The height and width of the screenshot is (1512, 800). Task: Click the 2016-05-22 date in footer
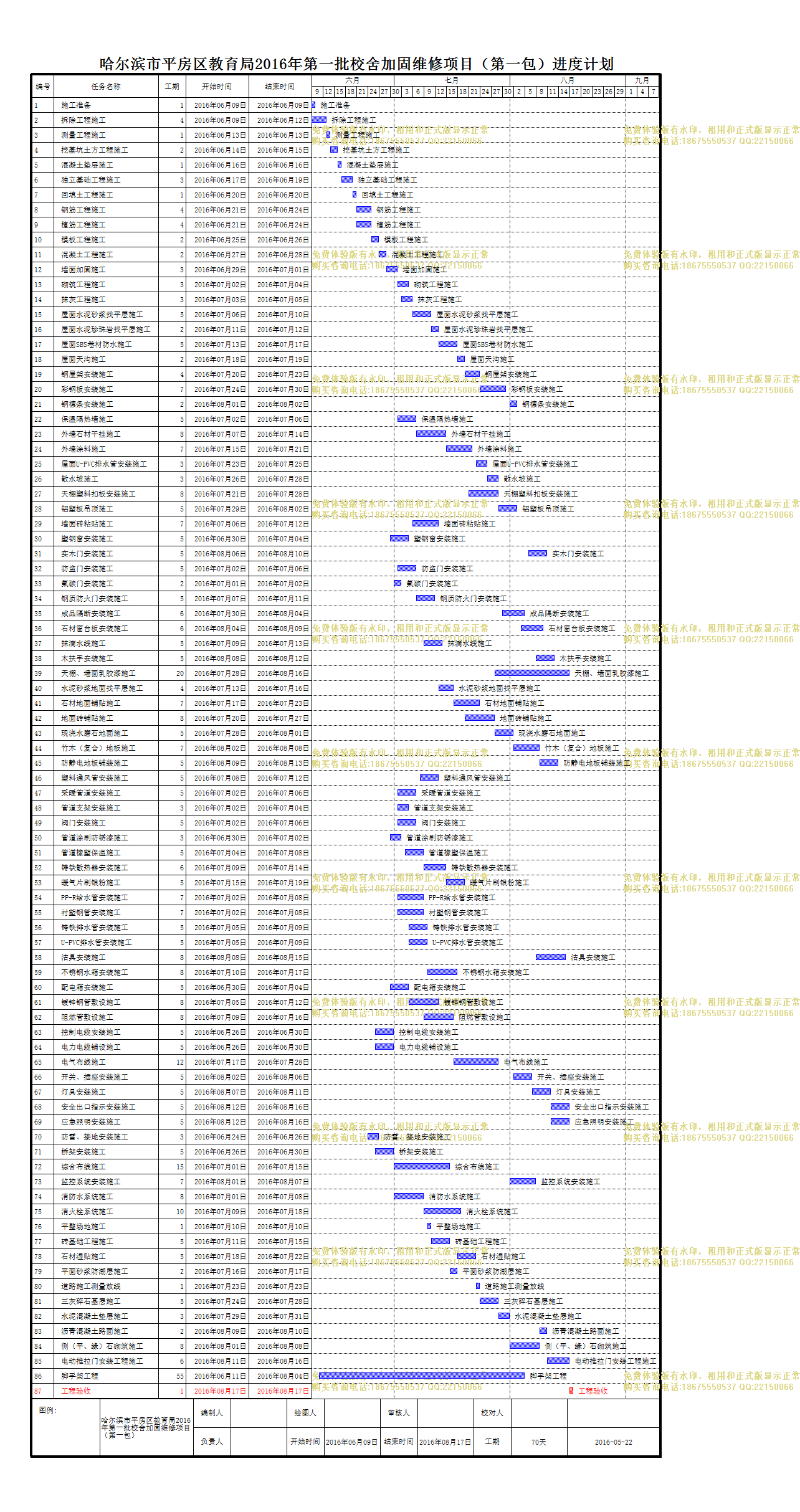(613, 1442)
